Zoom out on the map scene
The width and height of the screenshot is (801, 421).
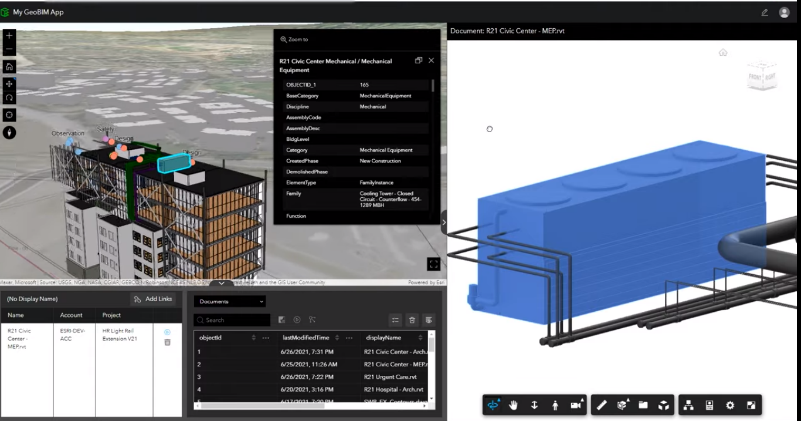pyautogui.click(x=9, y=49)
